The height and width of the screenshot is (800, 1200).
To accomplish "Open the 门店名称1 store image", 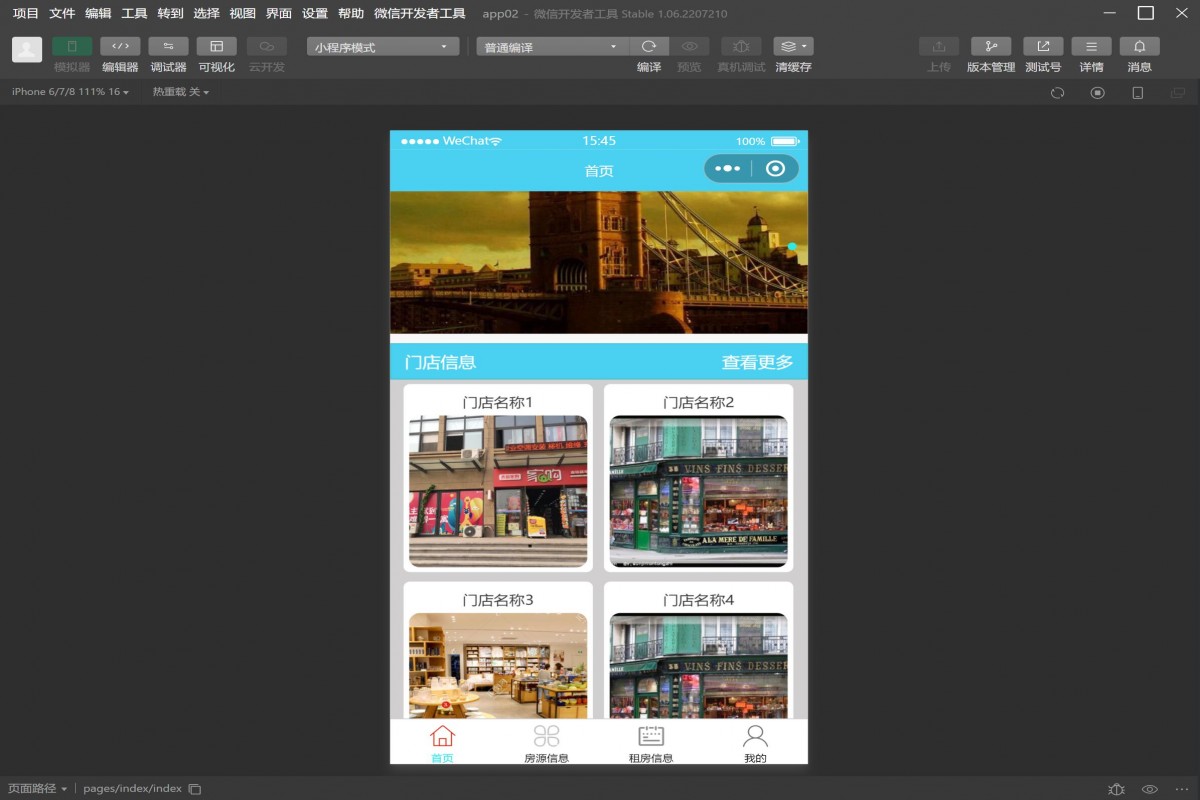I will (x=498, y=492).
